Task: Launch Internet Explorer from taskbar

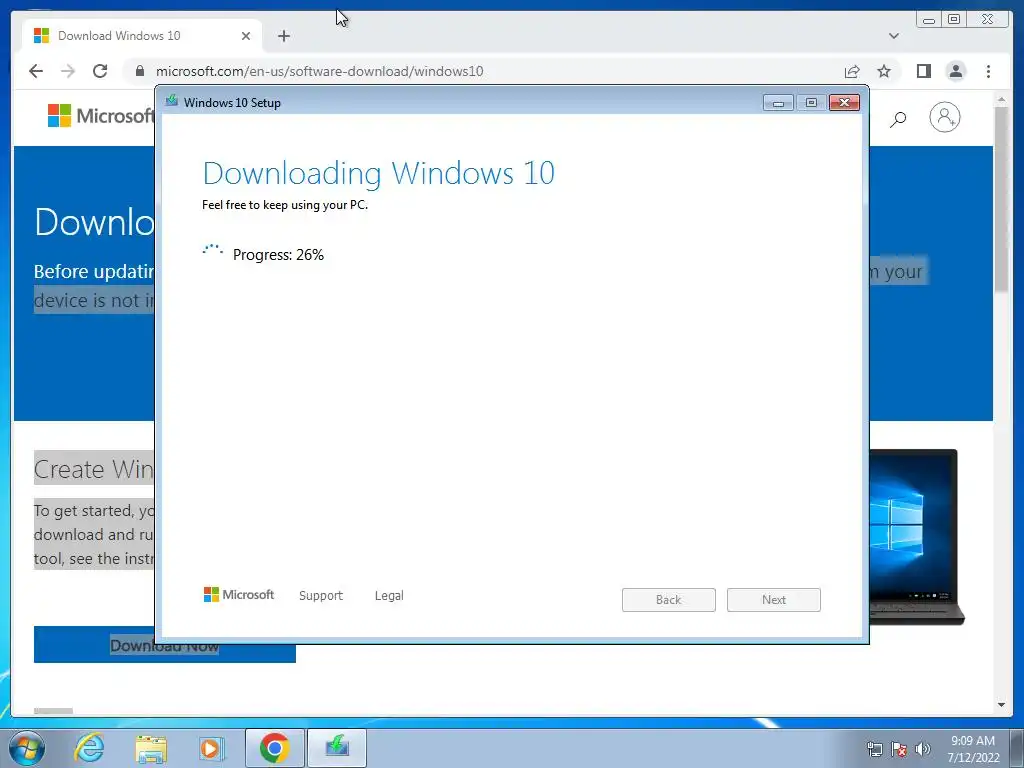Action: [89, 748]
